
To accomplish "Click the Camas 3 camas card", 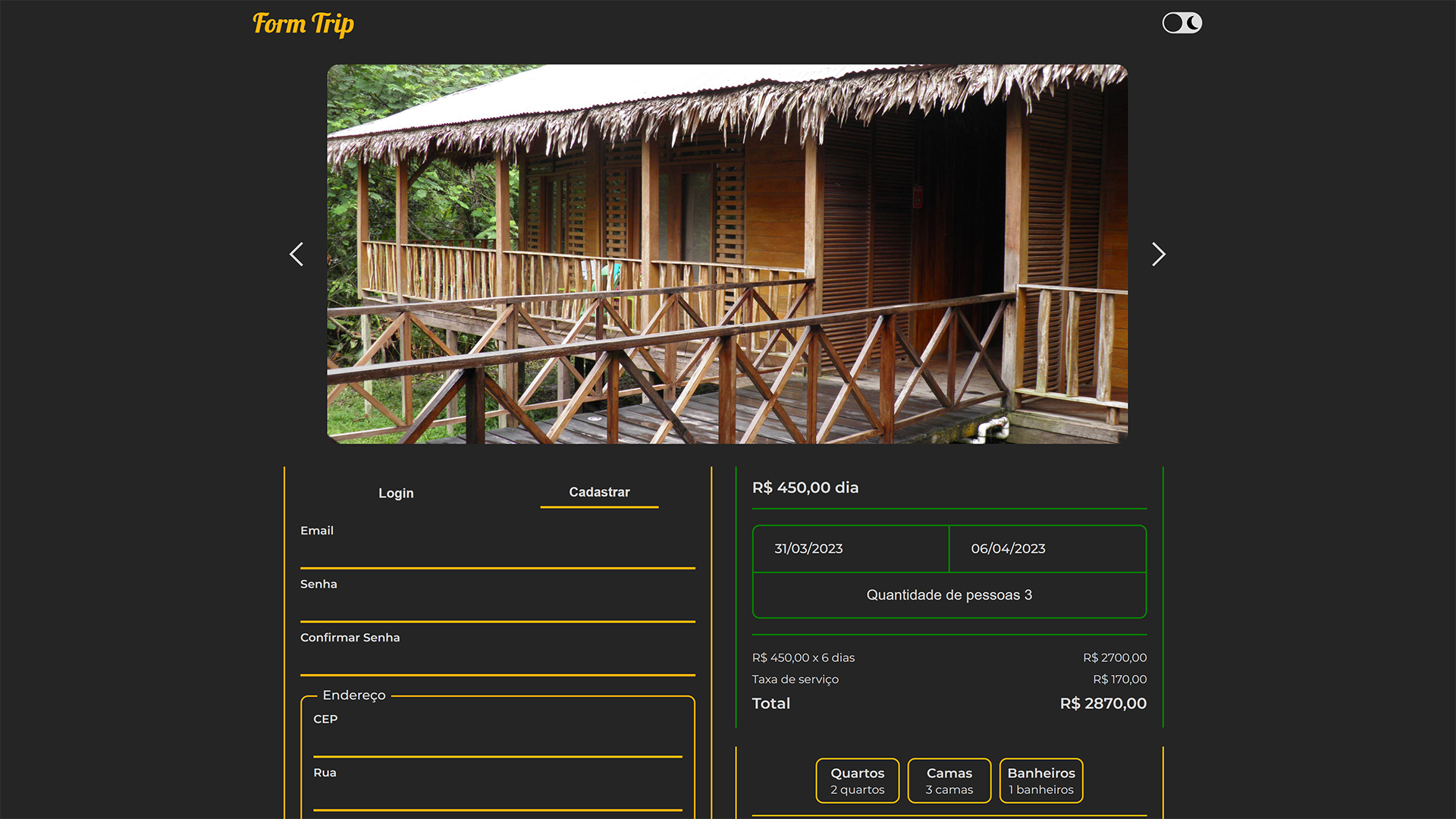I will 949,780.
